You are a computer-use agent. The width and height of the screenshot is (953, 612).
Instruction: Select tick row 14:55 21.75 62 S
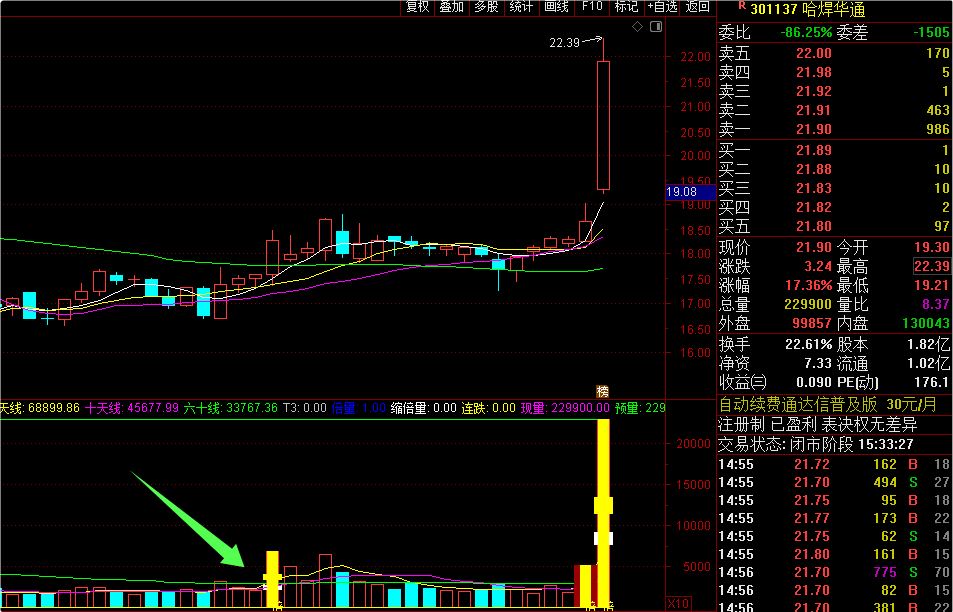click(x=834, y=536)
